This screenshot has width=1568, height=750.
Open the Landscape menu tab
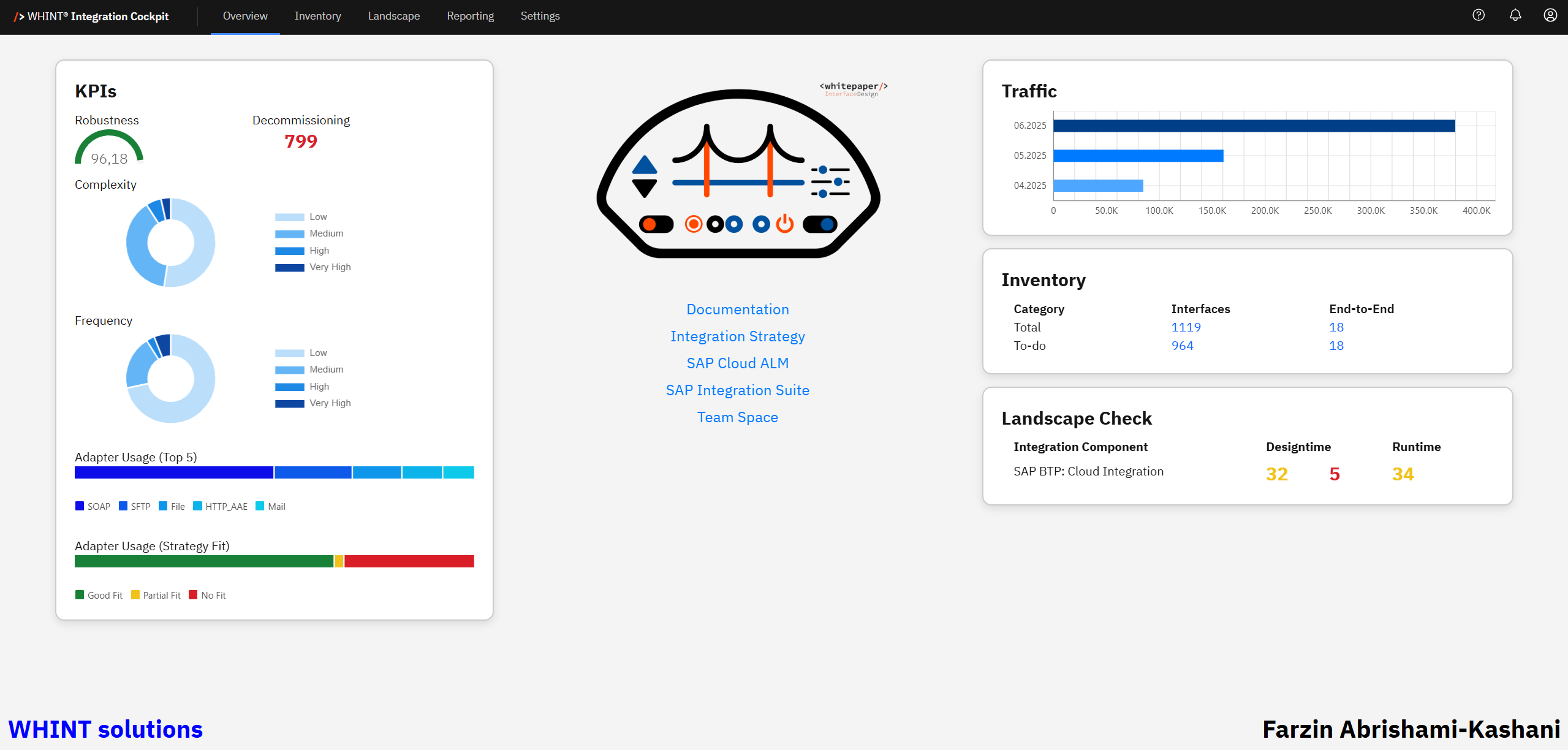tap(393, 16)
